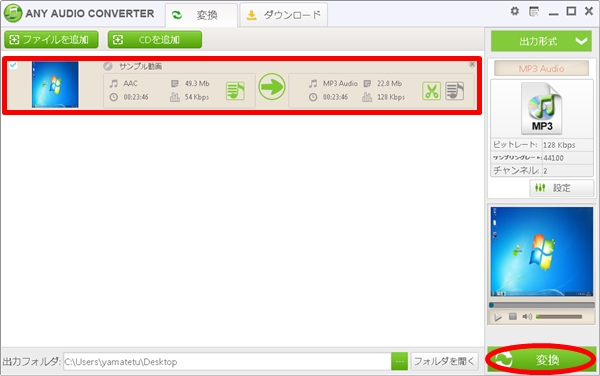The height and width of the screenshot is (376, 600).
Task: Switch to the ダウンロード tab
Action: click(x=284, y=15)
